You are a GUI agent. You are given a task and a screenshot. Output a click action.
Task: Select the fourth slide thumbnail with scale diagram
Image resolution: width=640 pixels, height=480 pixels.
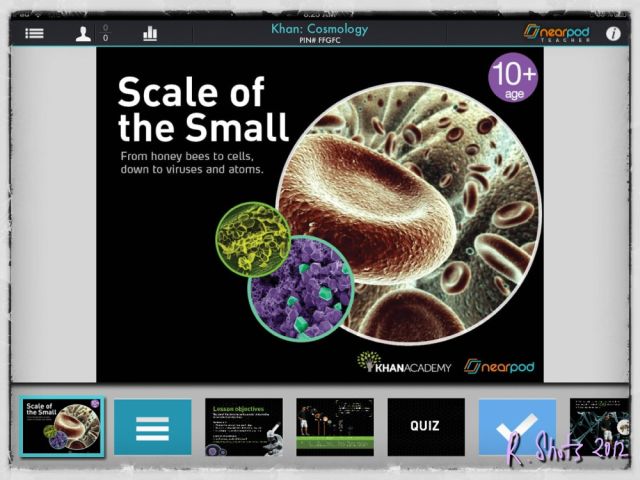[x=334, y=427]
